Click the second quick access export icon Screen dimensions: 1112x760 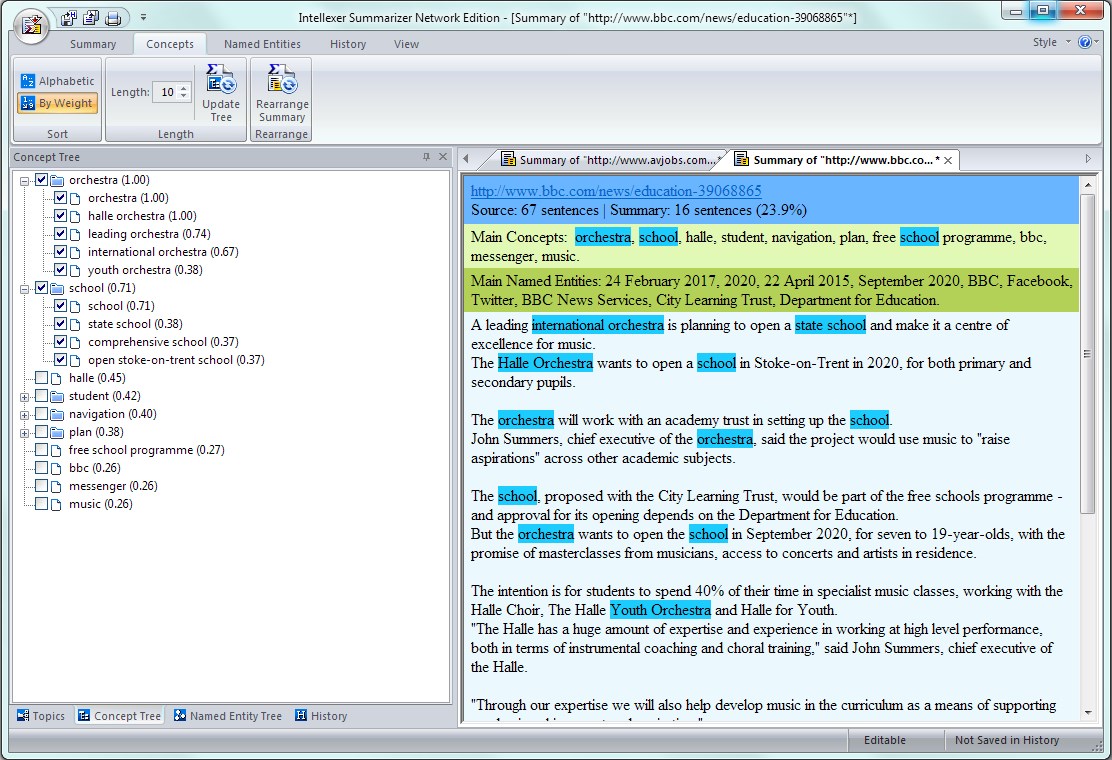tap(90, 17)
